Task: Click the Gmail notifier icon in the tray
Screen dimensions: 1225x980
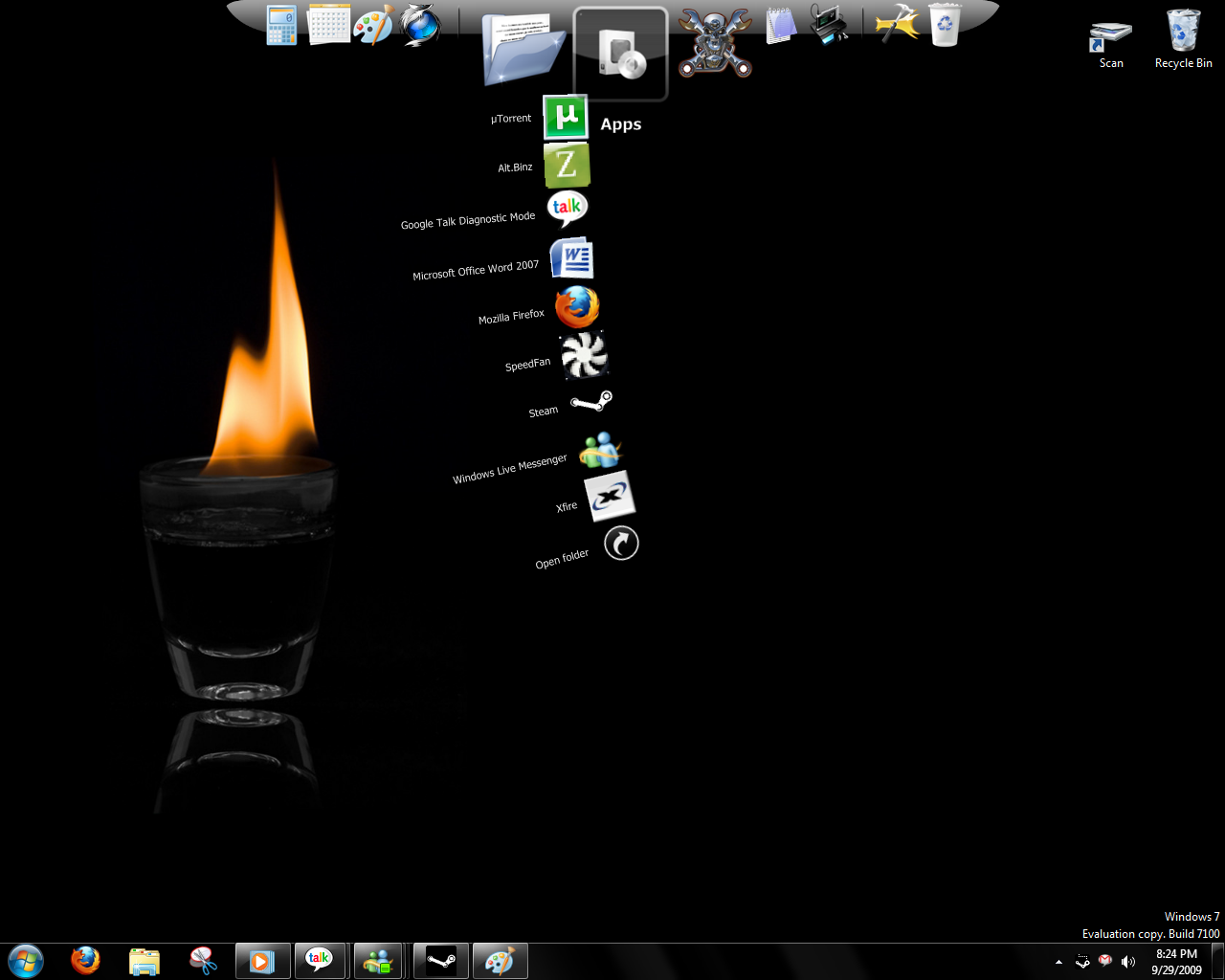Action: pos(1105,961)
